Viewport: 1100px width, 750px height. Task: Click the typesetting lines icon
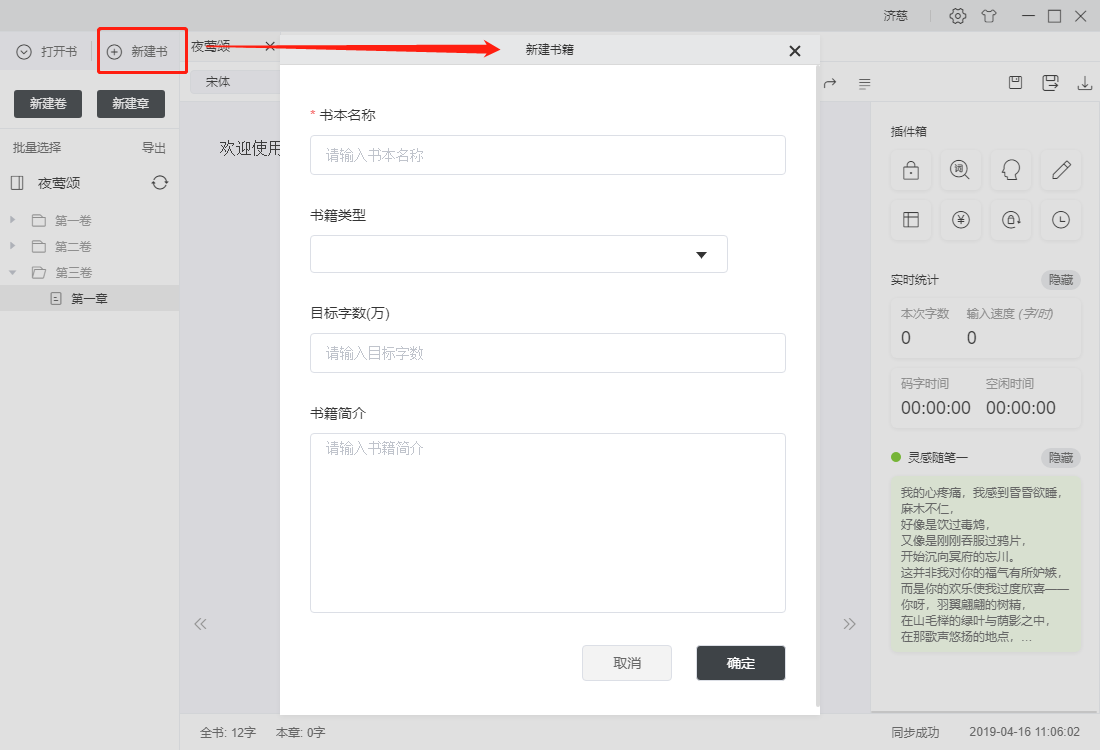click(864, 83)
